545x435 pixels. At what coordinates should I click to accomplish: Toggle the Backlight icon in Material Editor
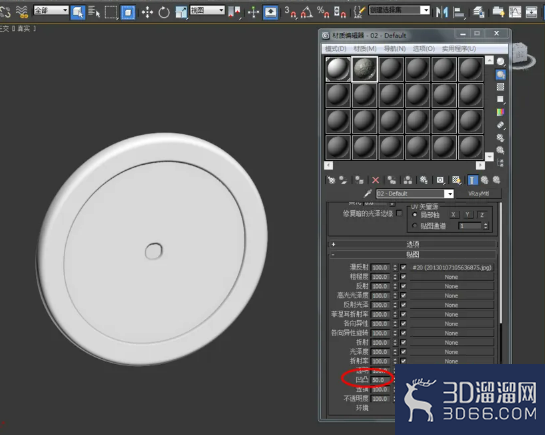click(501, 74)
